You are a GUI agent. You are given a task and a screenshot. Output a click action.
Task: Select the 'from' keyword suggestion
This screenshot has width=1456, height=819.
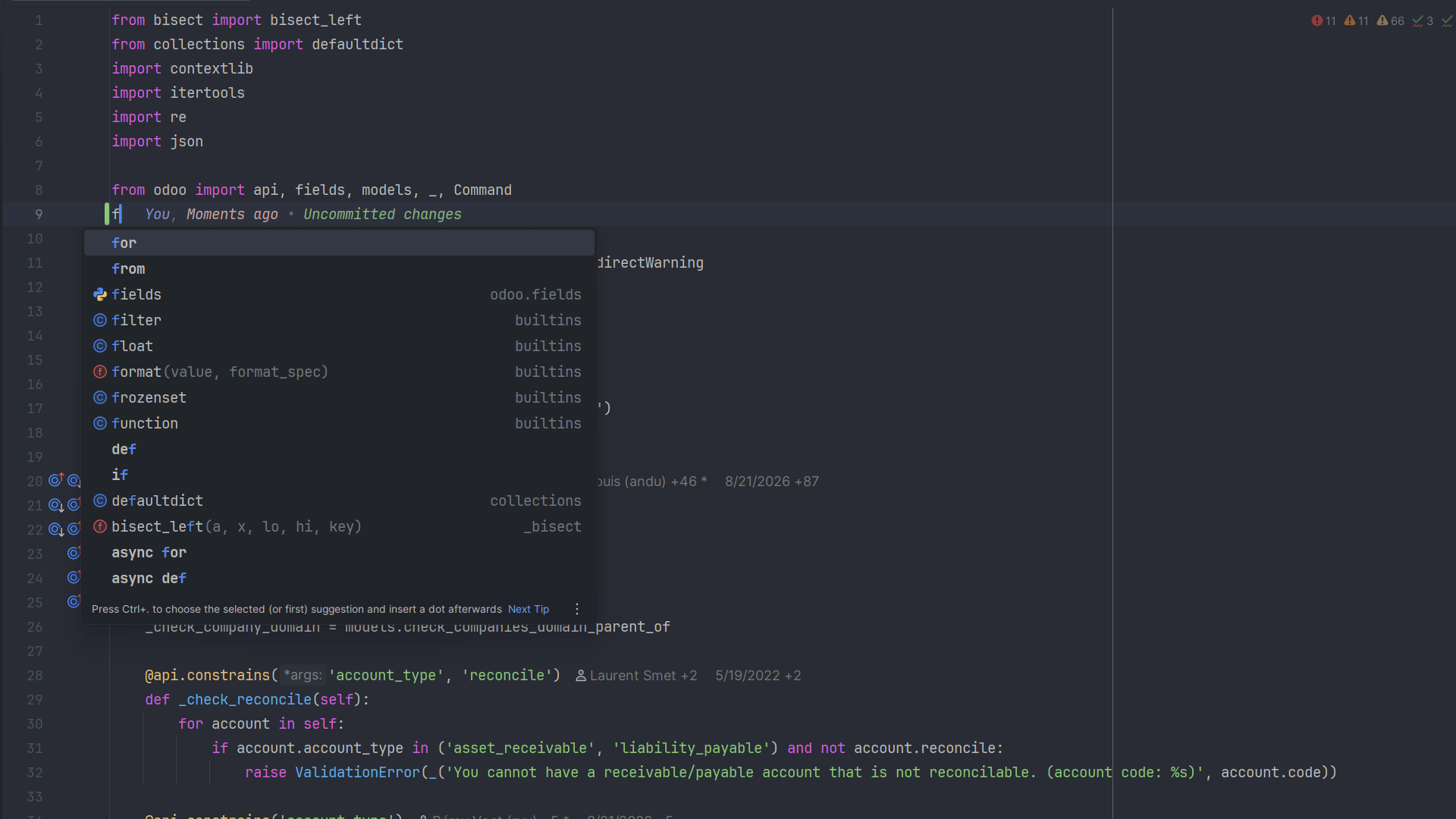point(339,268)
